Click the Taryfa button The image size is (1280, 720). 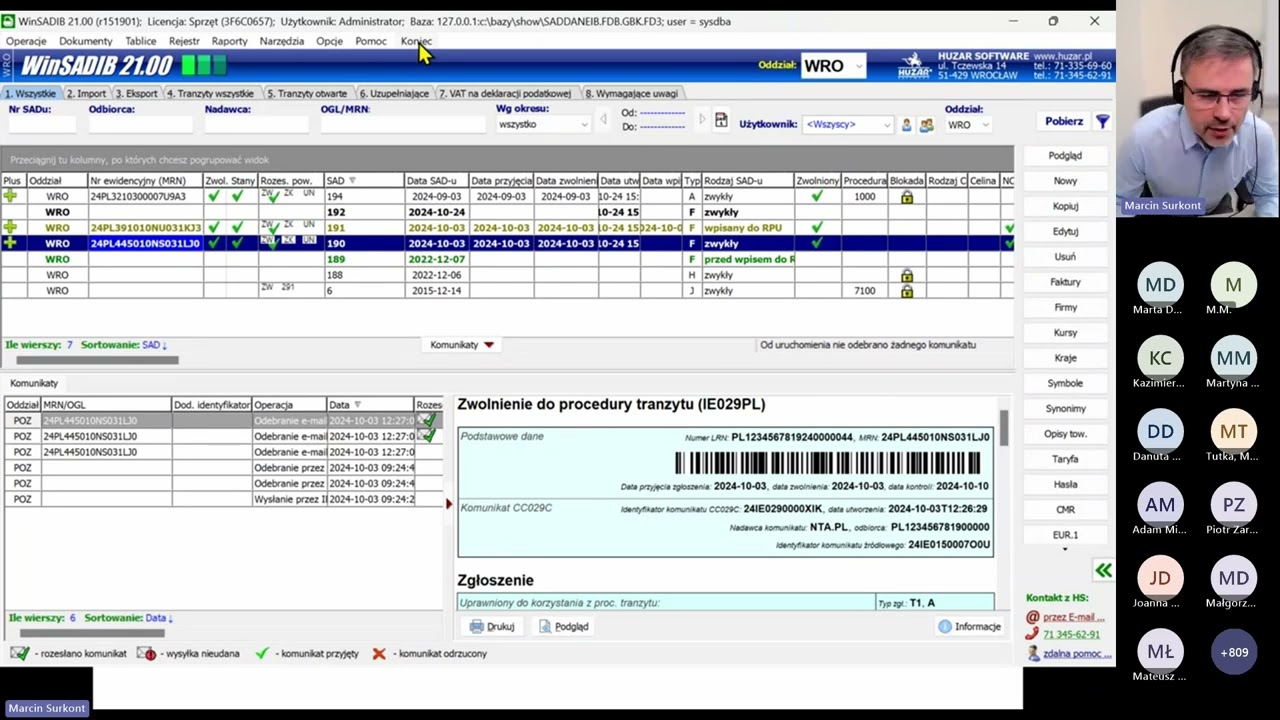point(1065,459)
